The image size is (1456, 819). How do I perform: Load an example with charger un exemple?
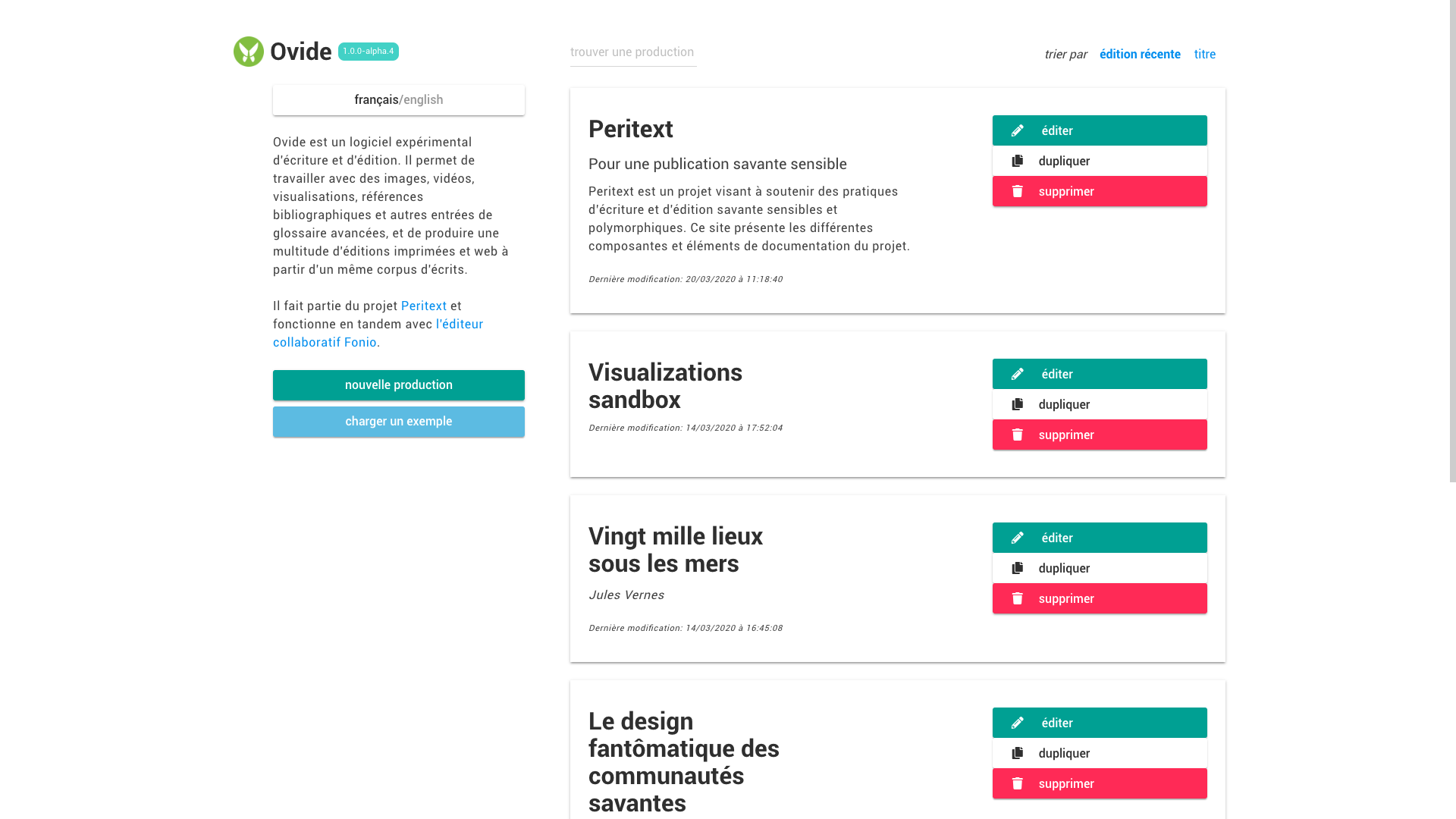pos(399,422)
